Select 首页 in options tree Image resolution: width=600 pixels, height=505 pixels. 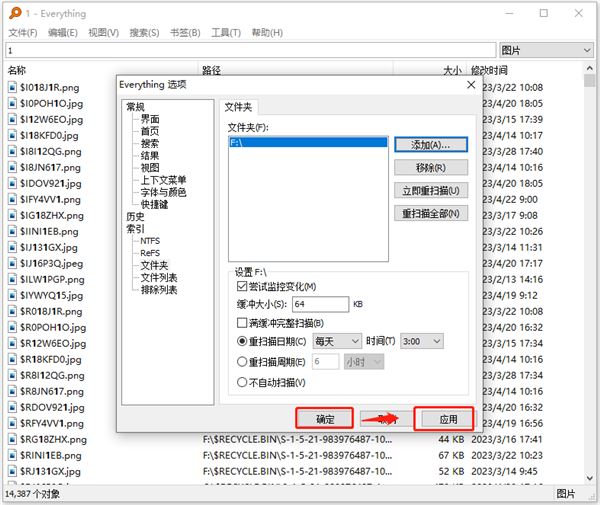[x=150, y=131]
